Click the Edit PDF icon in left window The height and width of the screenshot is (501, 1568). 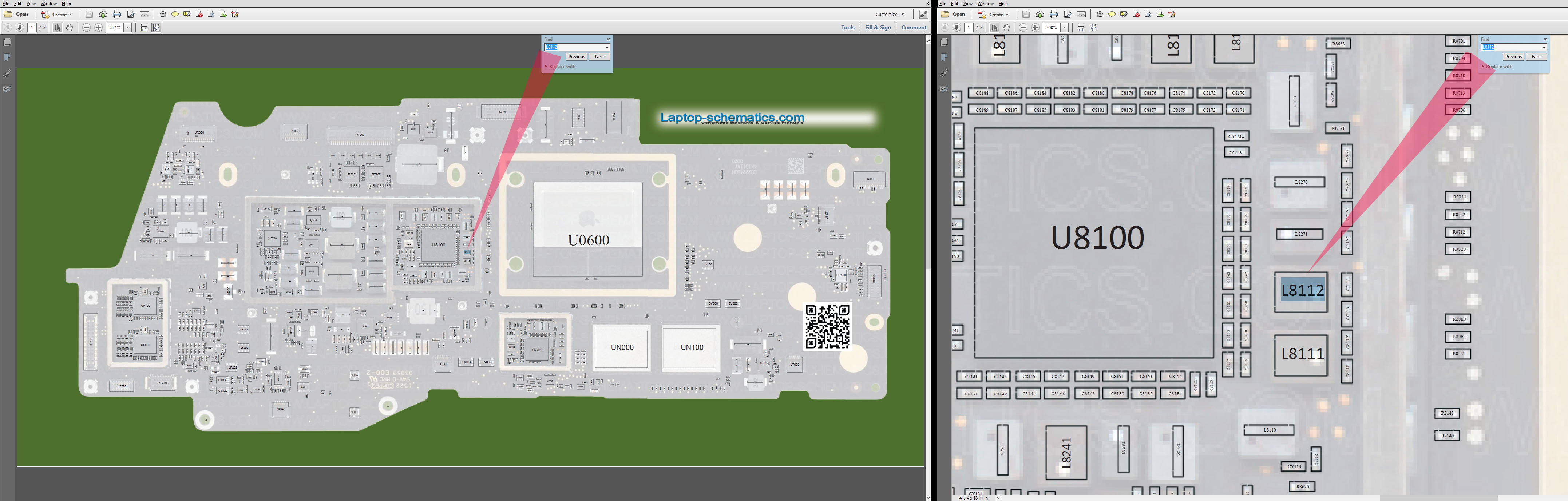[x=235, y=14]
